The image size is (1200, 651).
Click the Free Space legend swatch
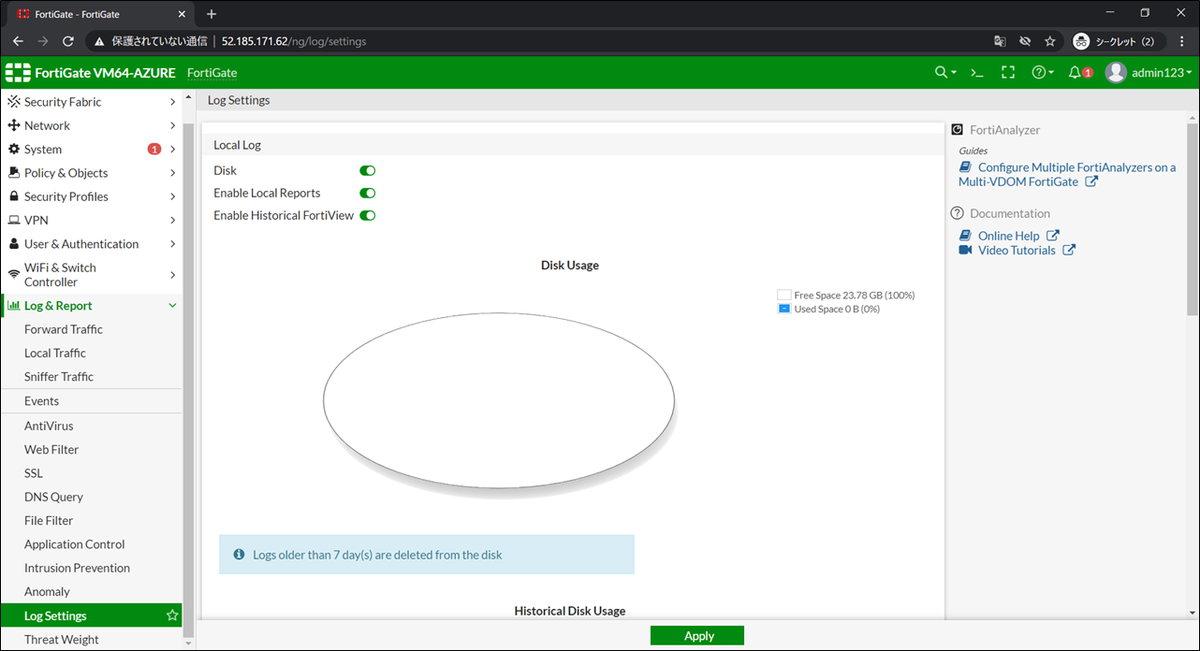click(784, 295)
